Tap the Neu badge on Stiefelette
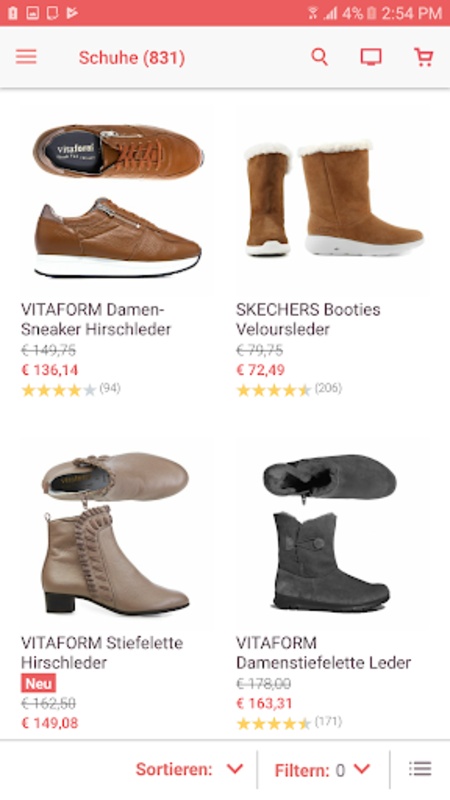Image resolution: width=450 pixels, height=800 pixels. 38,683
